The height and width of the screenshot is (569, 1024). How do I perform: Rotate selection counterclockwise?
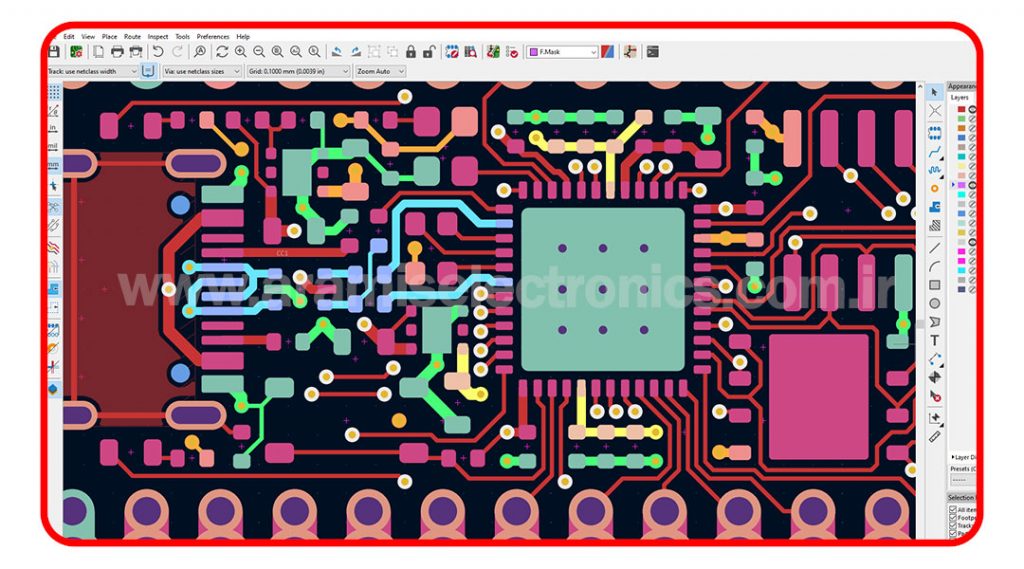[337, 52]
